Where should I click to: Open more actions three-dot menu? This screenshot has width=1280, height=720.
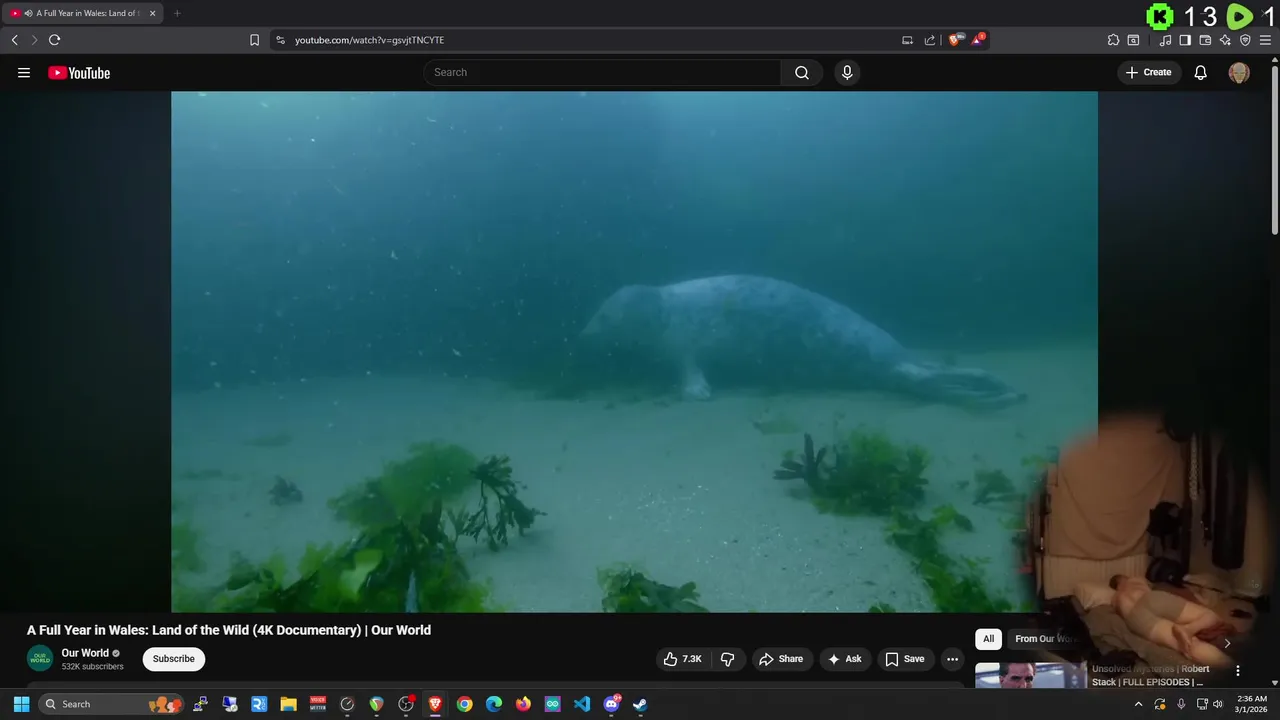click(953, 659)
